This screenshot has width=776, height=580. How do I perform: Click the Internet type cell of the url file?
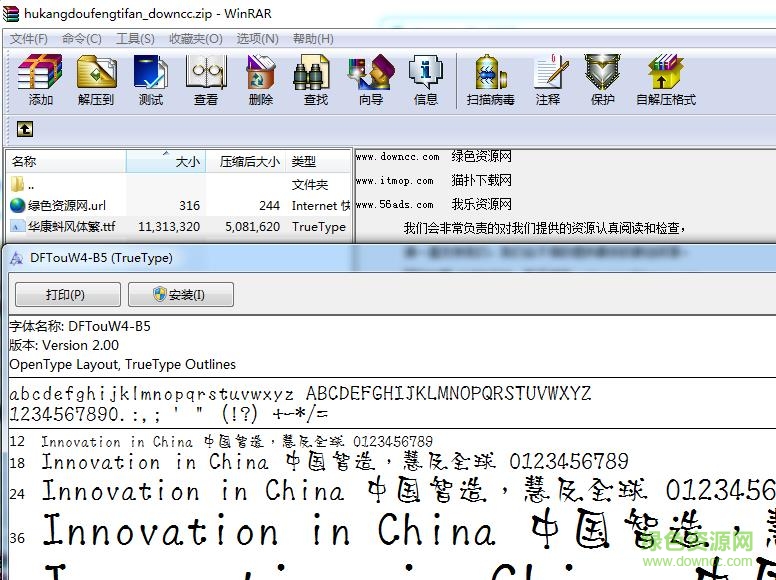(321, 205)
